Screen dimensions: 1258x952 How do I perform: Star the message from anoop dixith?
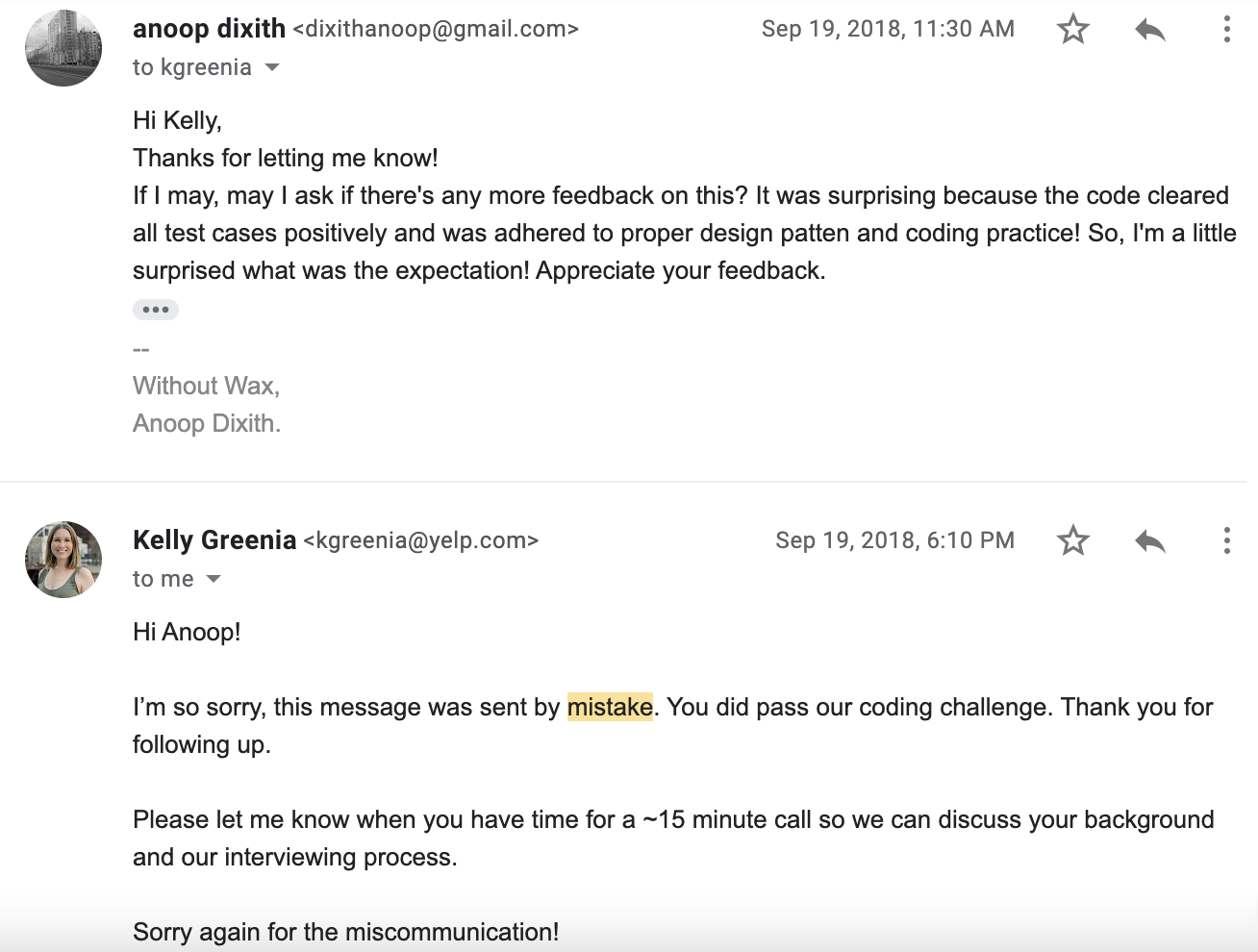pyautogui.click(x=1072, y=29)
